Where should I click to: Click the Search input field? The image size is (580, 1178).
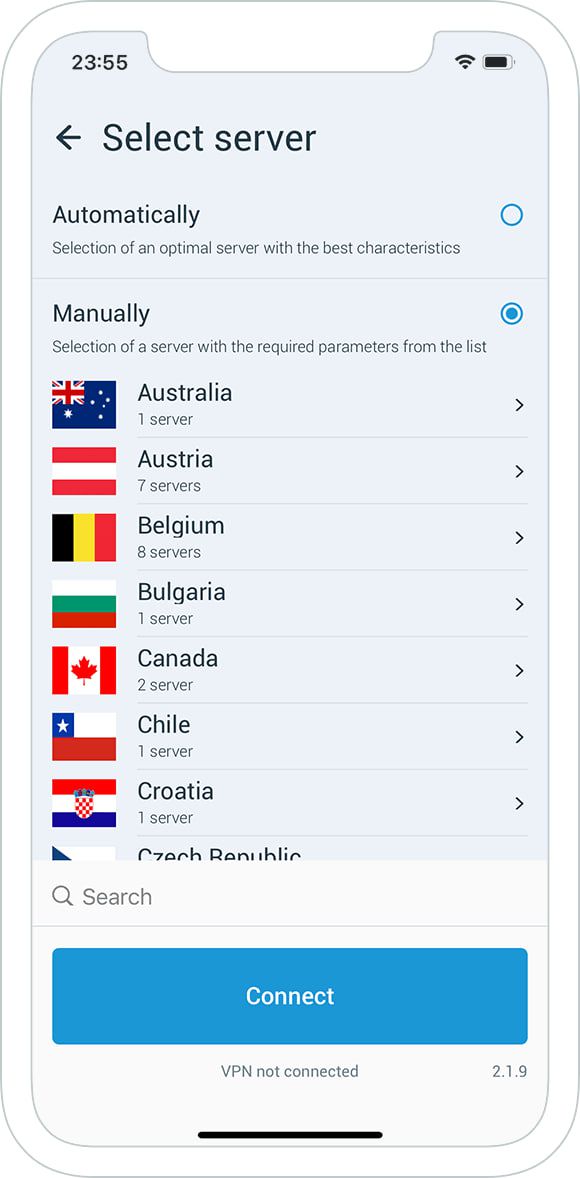200,896
